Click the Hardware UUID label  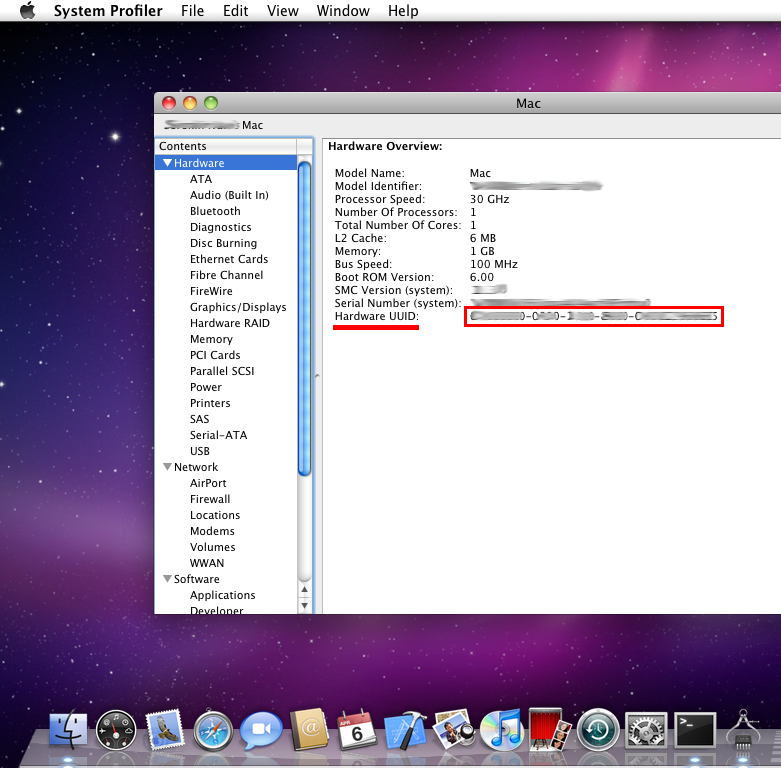pos(377,316)
